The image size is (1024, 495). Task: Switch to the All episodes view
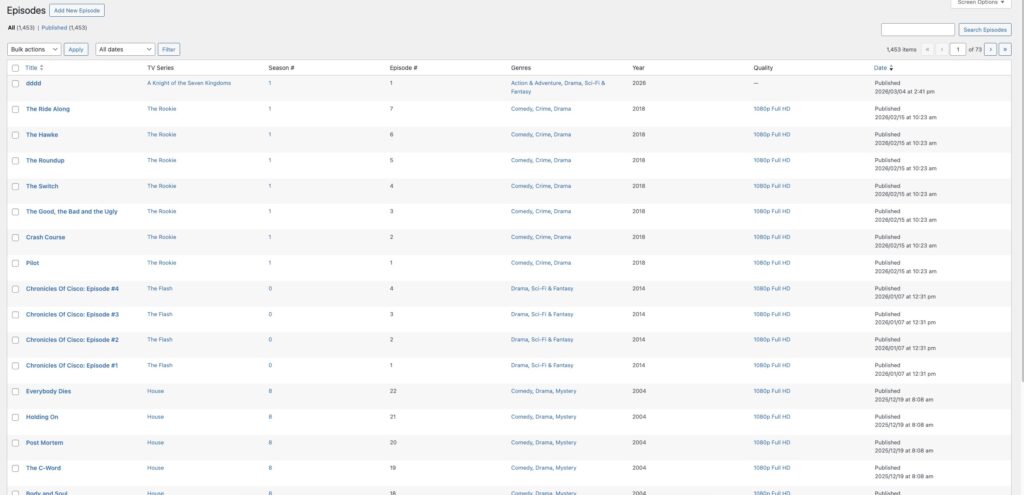tap(11, 28)
